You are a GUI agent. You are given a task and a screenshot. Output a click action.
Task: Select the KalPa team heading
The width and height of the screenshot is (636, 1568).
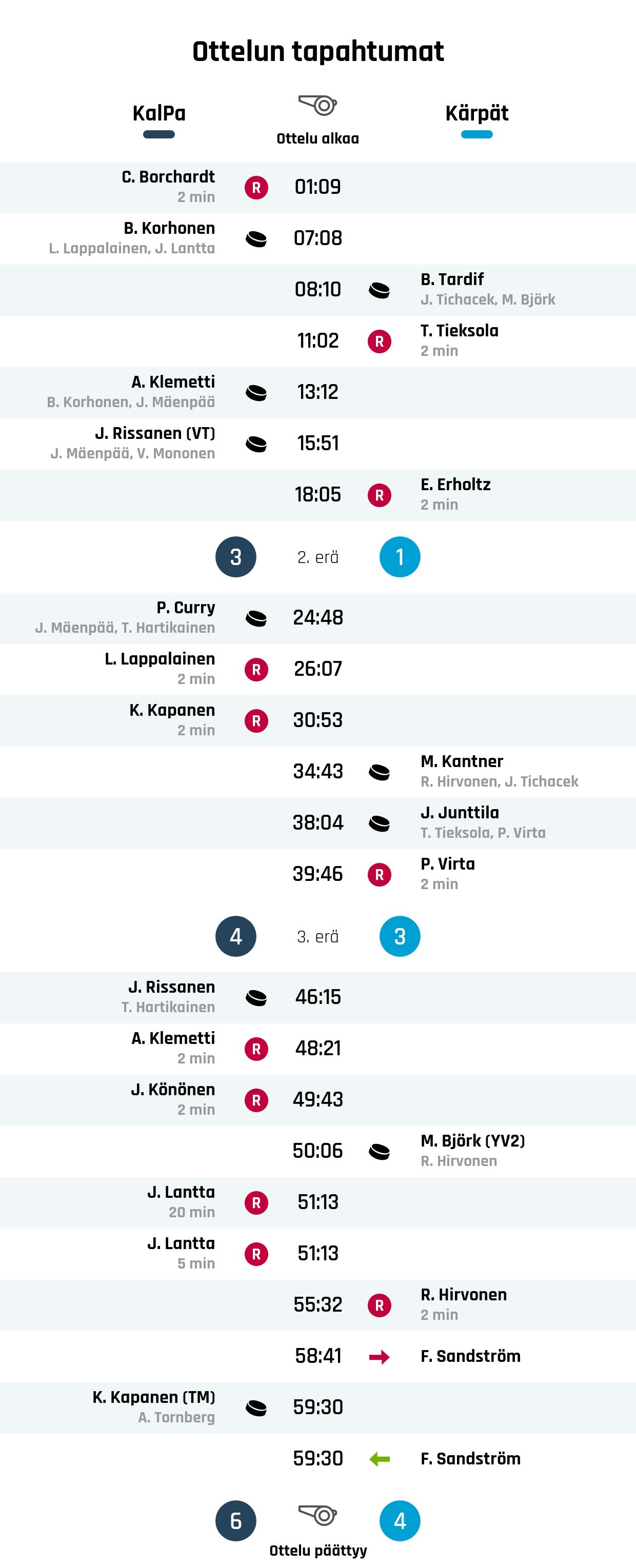click(x=159, y=113)
